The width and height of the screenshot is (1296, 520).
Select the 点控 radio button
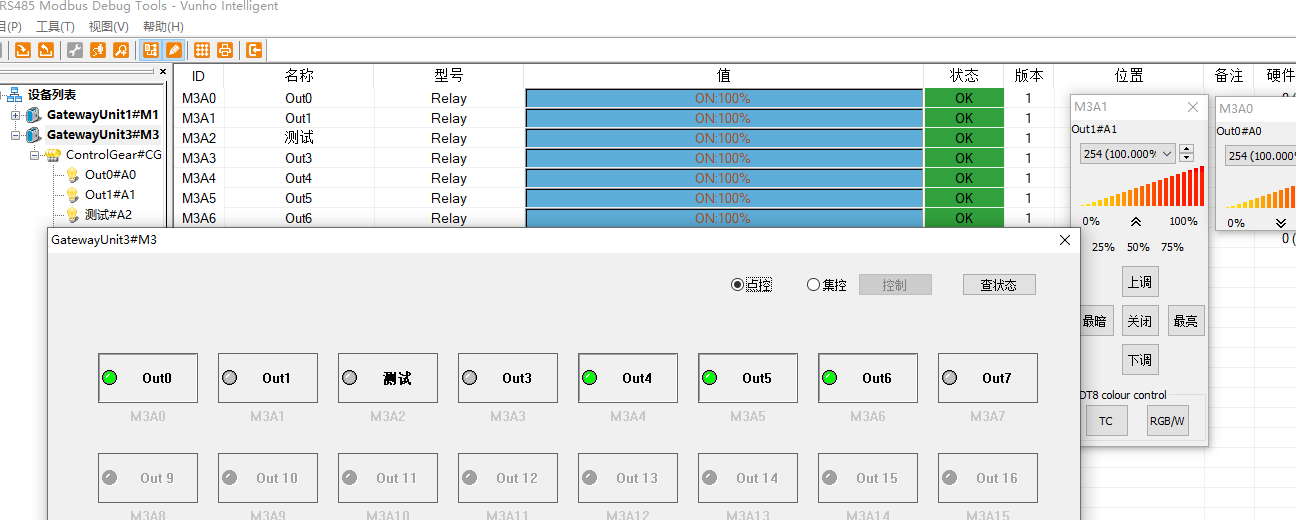click(738, 285)
